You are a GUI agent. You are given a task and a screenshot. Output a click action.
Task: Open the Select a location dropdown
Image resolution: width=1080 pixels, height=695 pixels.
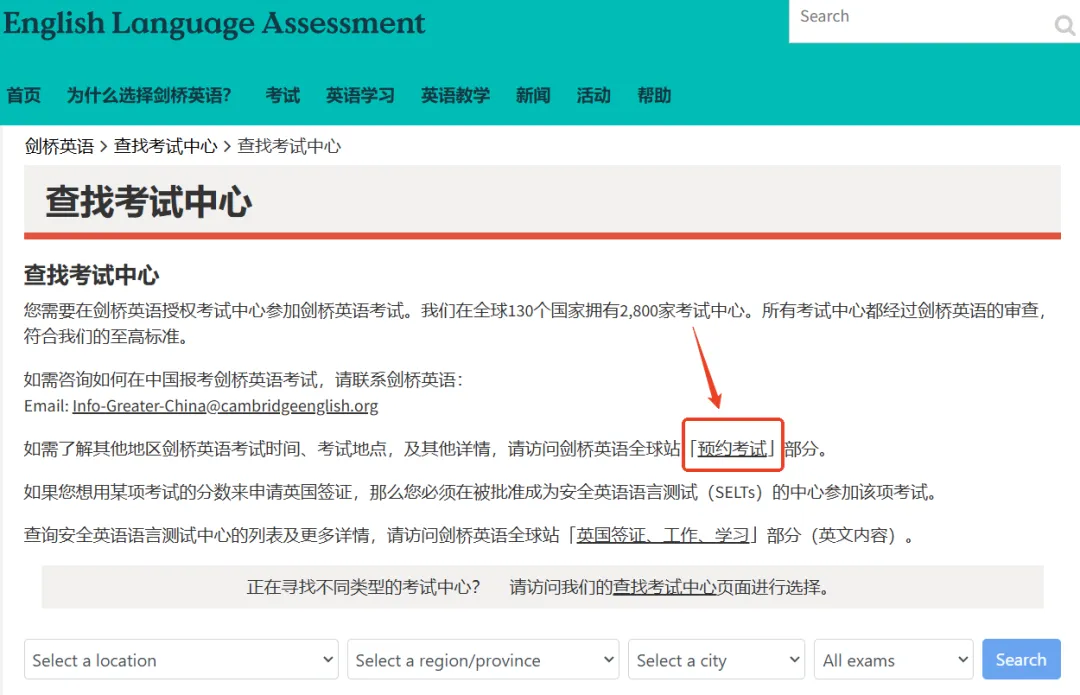point(181,659)
